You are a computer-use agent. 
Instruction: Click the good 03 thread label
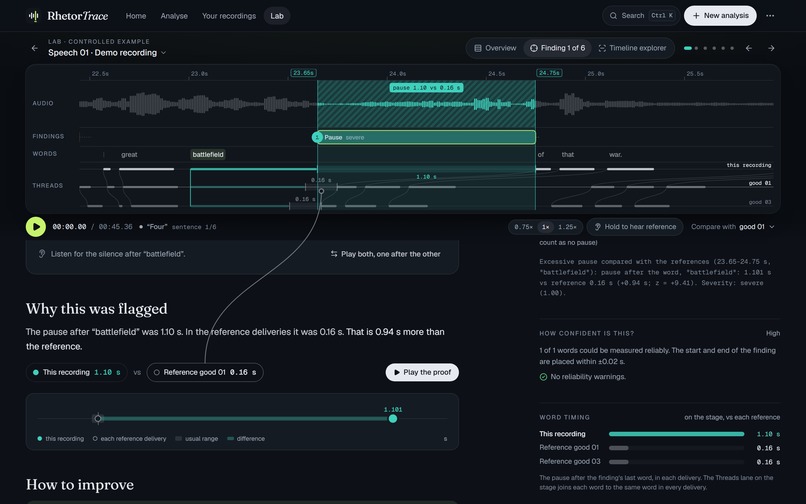click(x=760, y=202)
